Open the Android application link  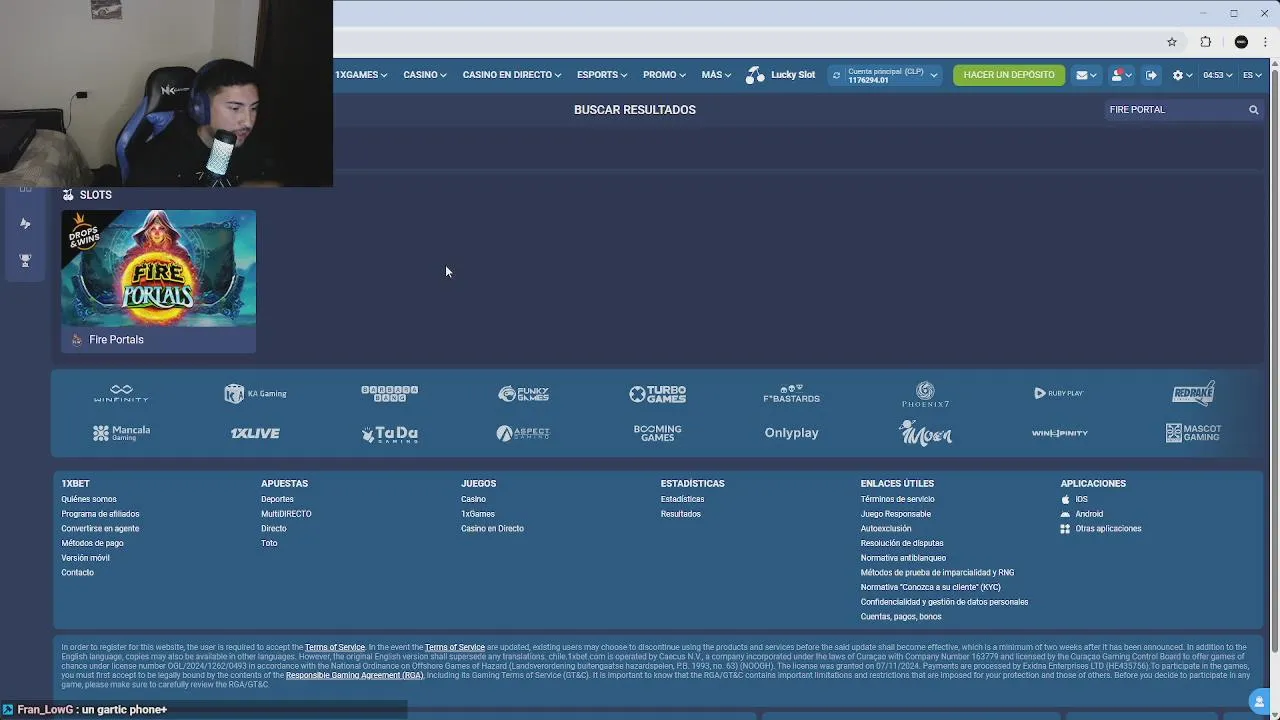[1082, 514]
